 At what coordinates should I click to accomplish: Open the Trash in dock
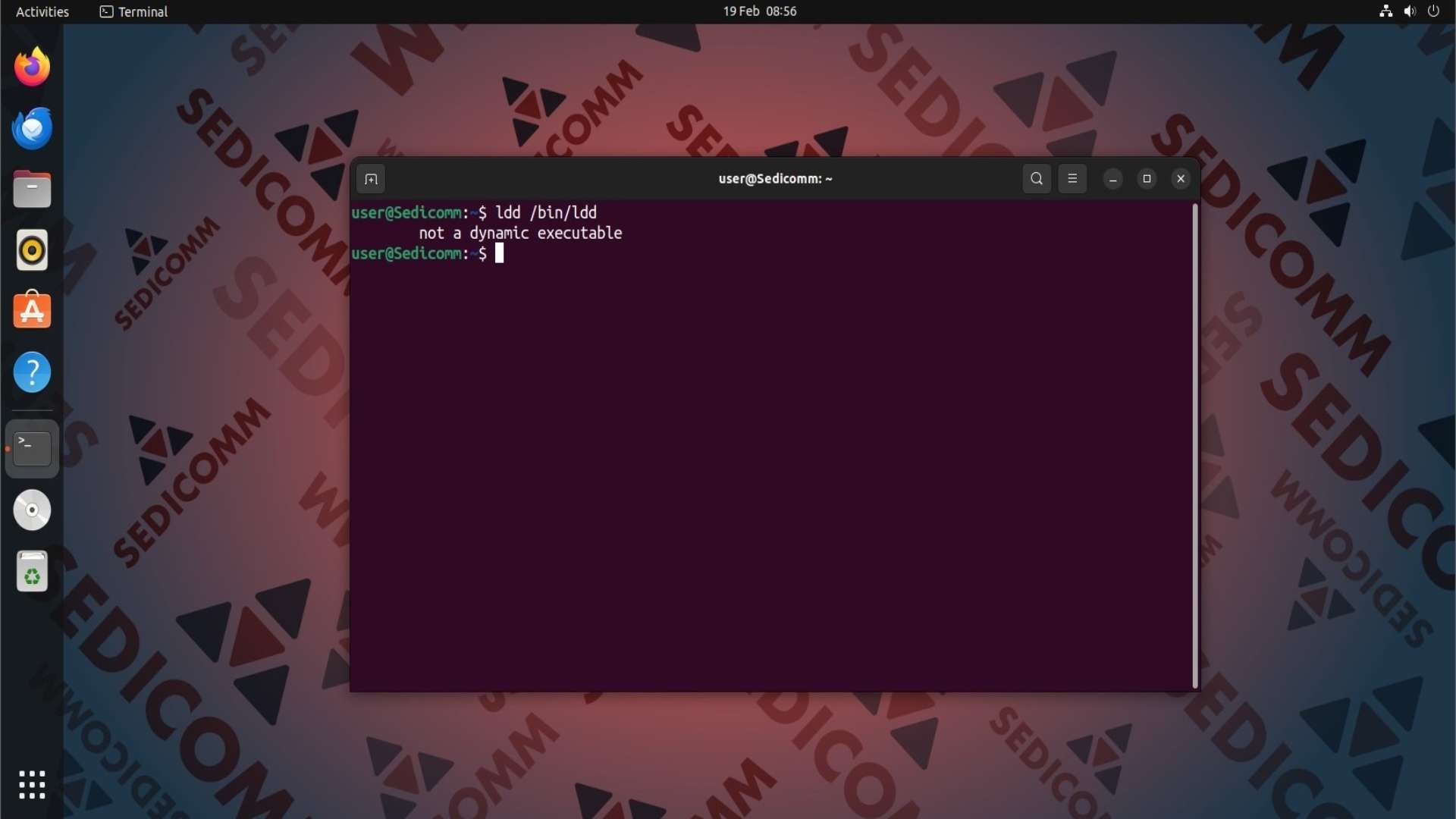pyautogui.click(x=32, y=571)
